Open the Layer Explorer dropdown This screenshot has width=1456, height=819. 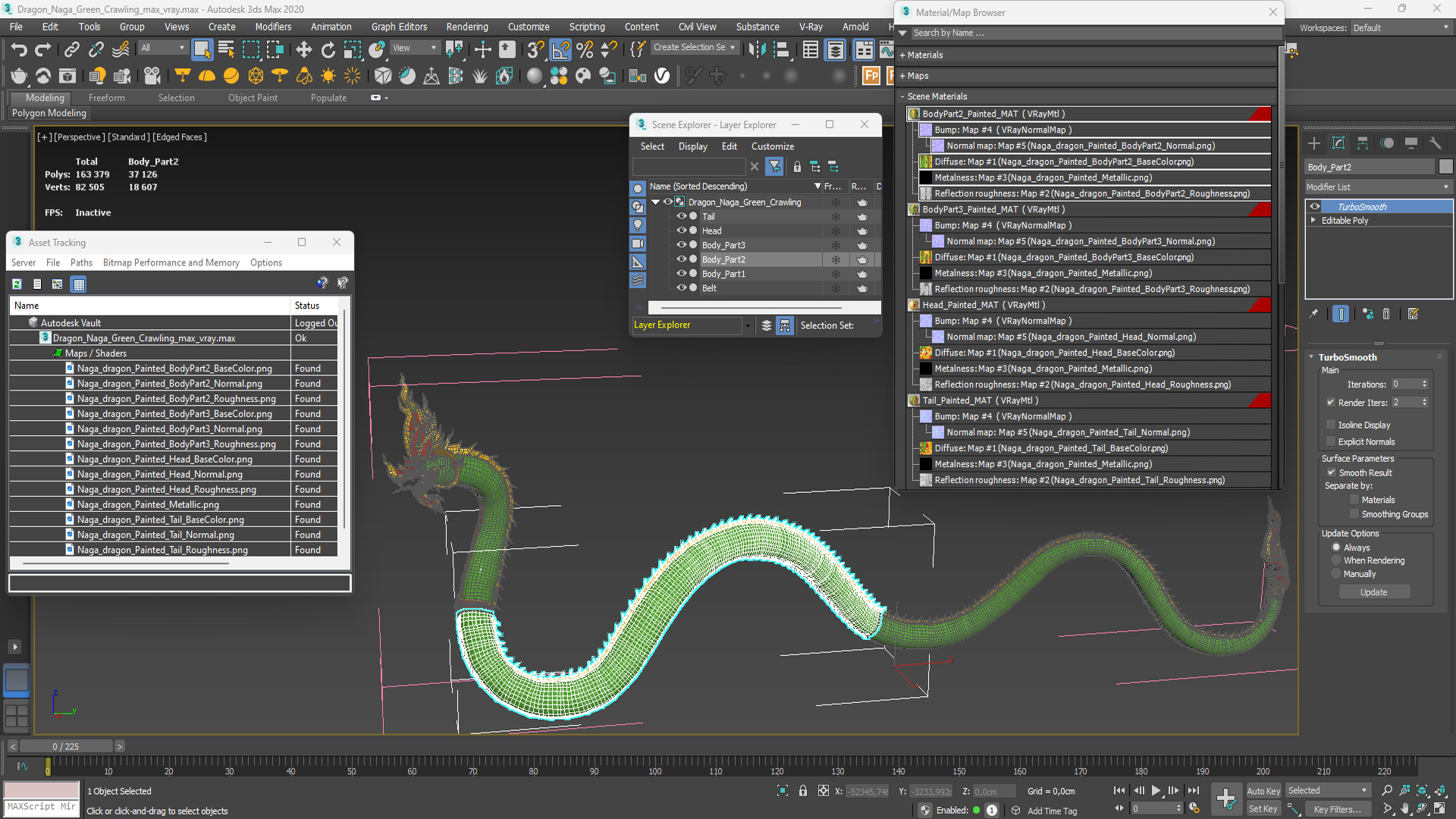coord(748,325)
